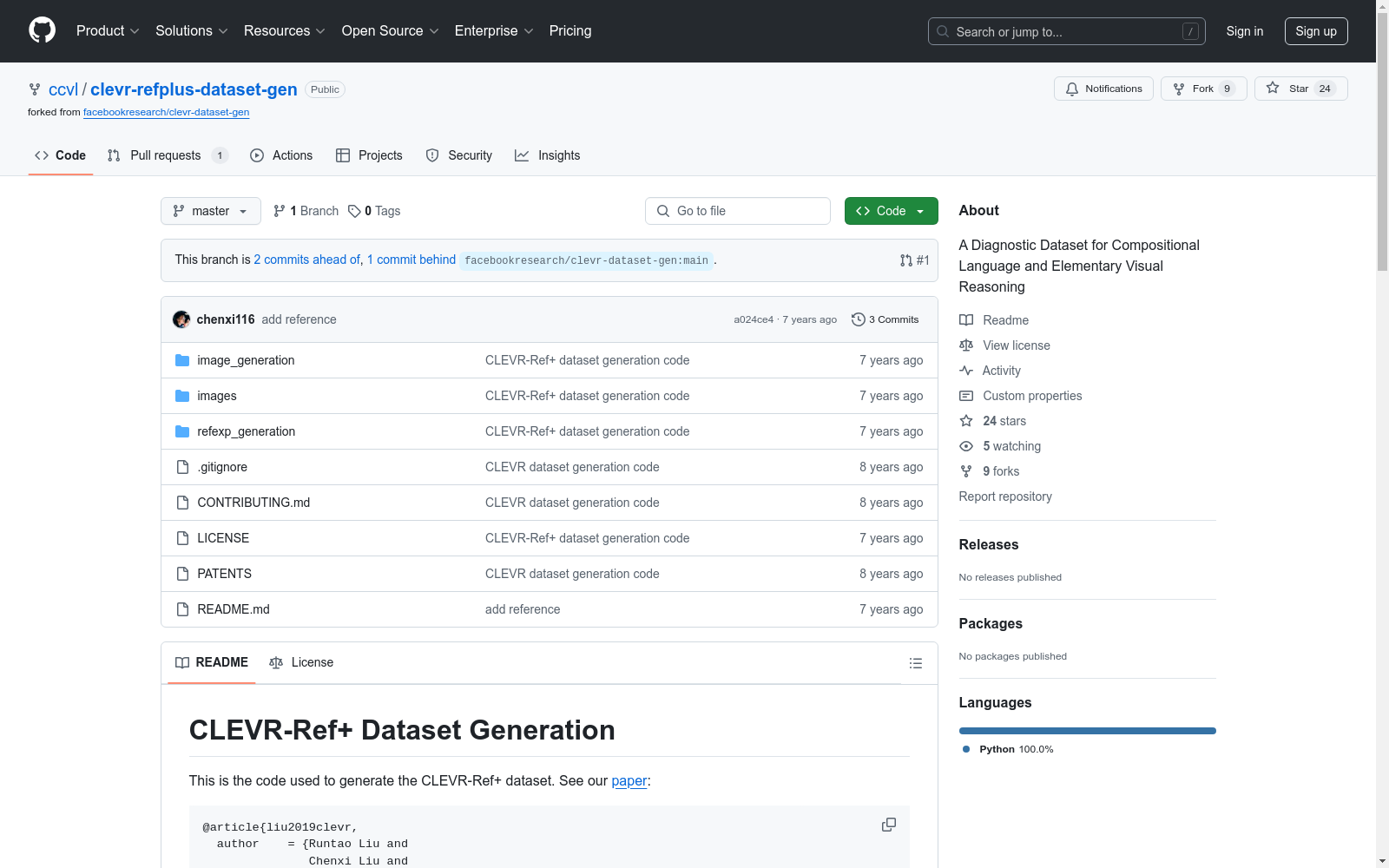This screenshot has width=1389, height=868.
Task: Click the fork icon beside 9 forks
Action: pyautogui.click(x=966, y=471)
